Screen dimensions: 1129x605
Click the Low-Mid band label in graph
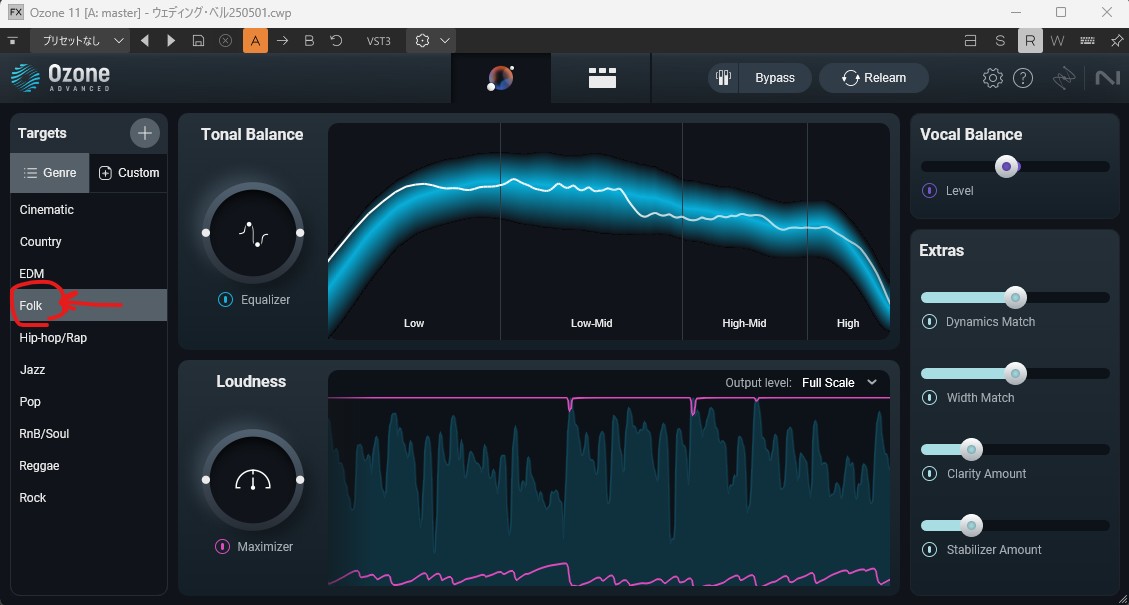coord(591,323)
